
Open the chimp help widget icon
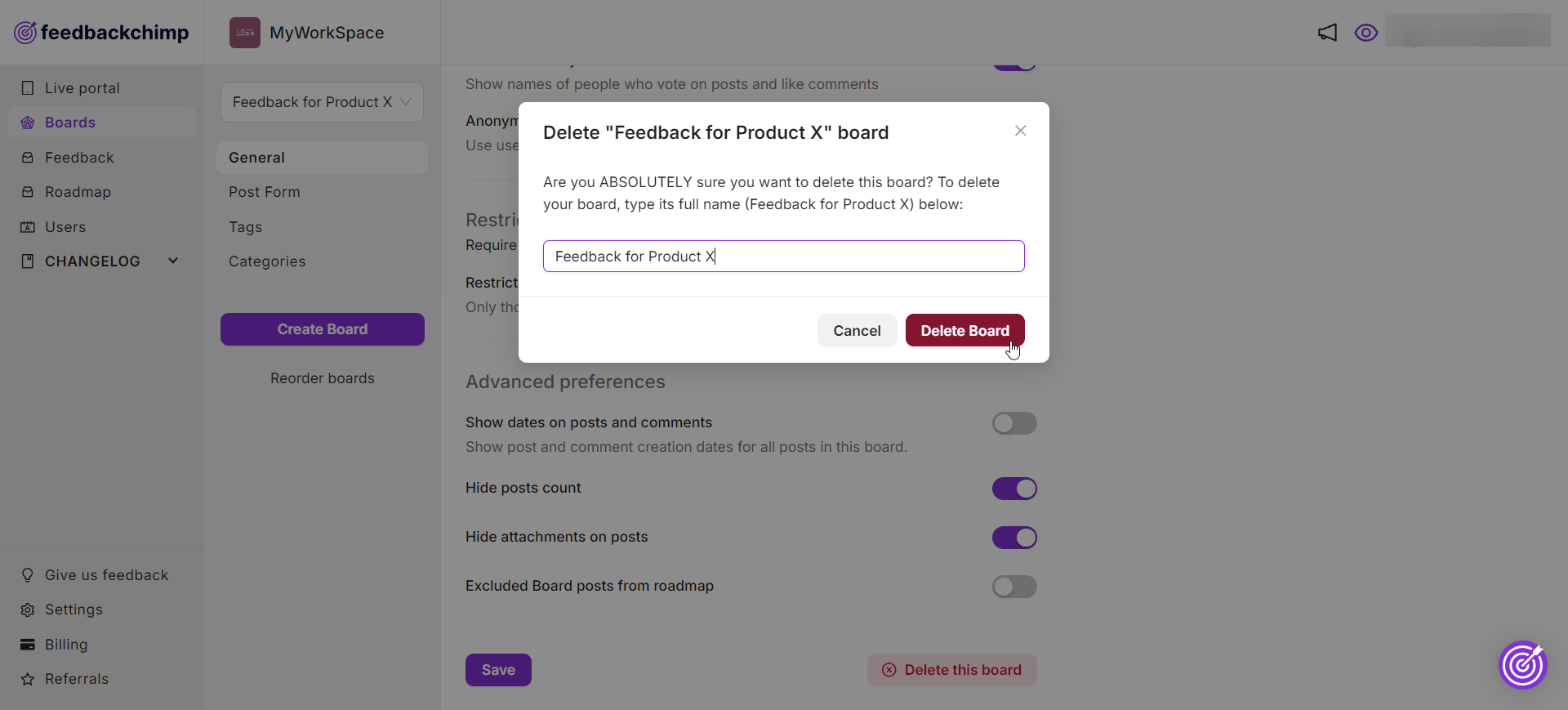[x=1523, y=665]
